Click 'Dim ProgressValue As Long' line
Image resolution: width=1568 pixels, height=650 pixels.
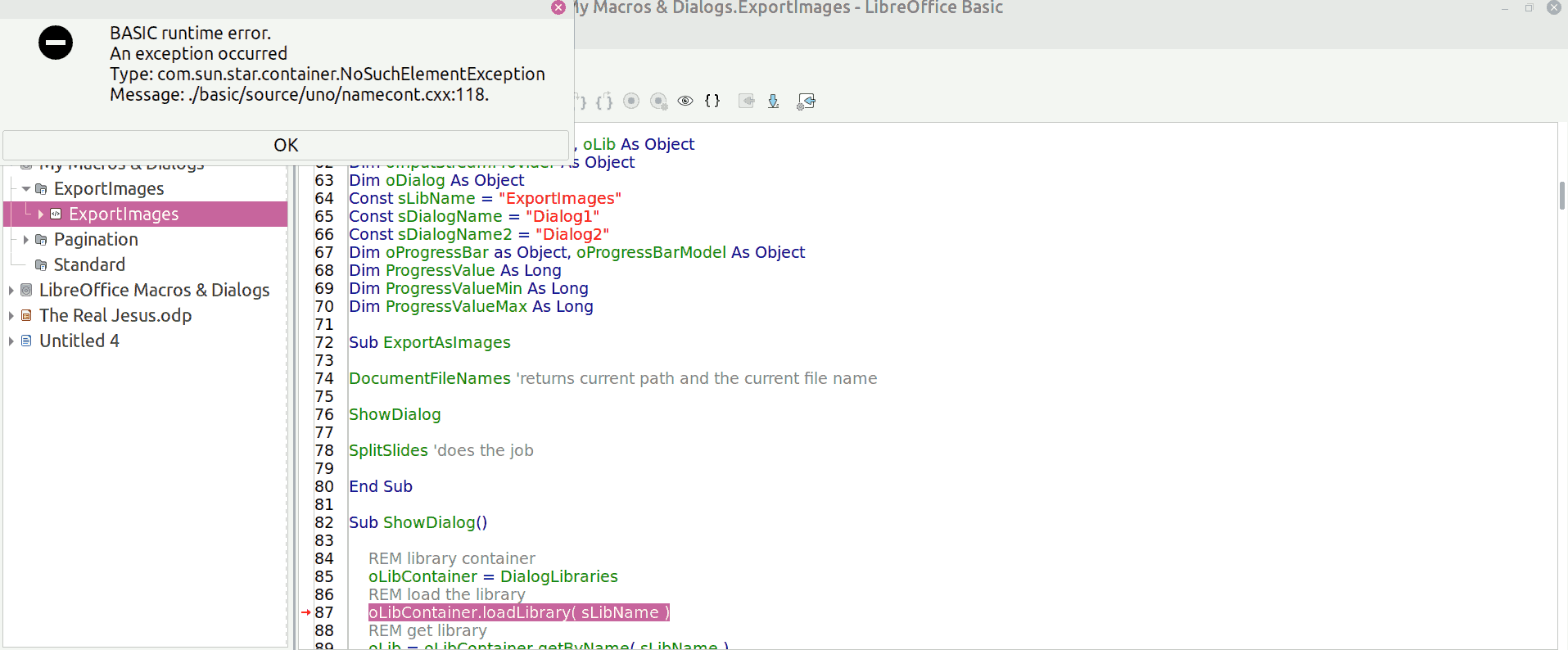[455, 271]
